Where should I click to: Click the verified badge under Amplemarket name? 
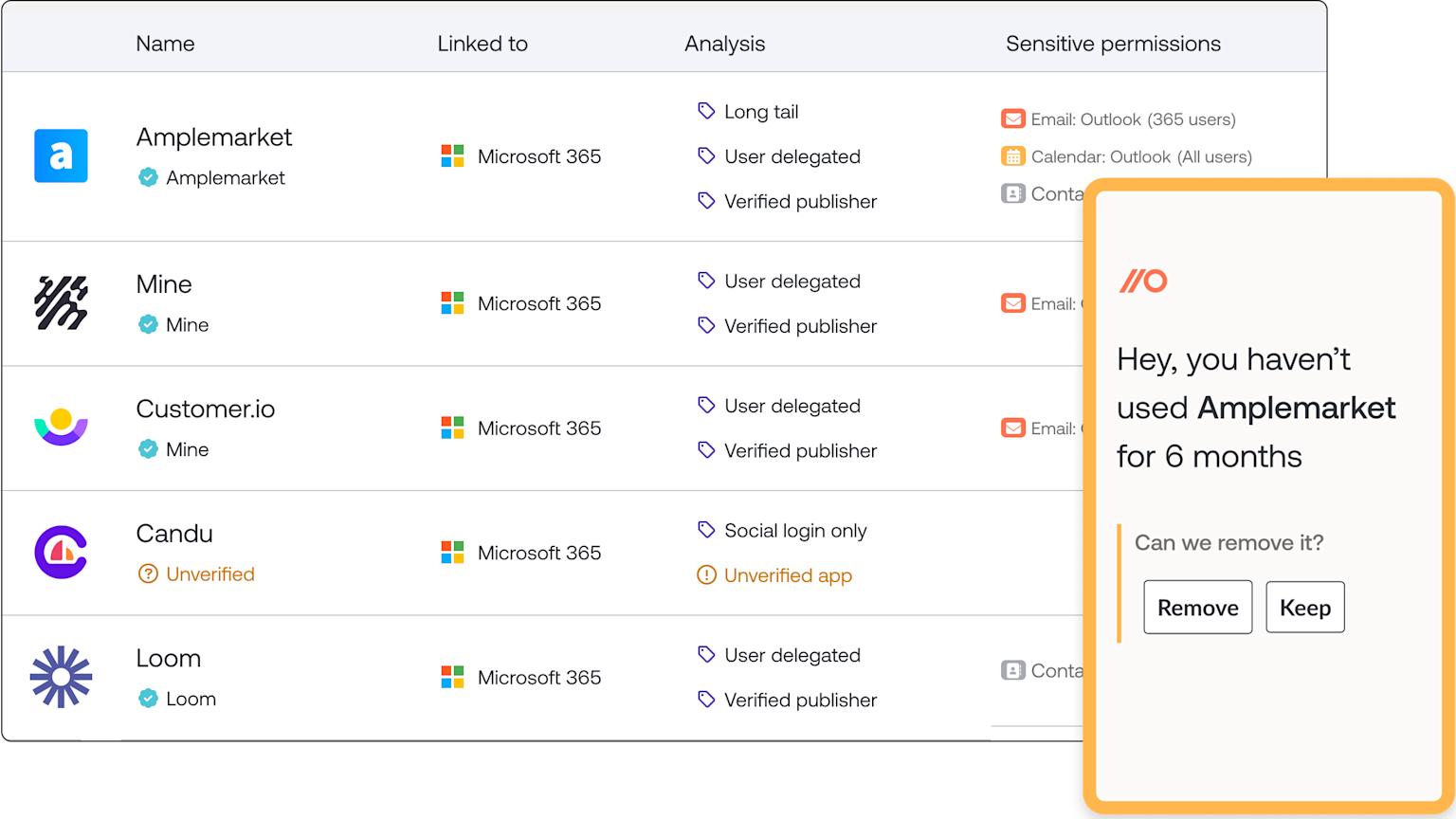pyautogui.click(x=148, y=177)
